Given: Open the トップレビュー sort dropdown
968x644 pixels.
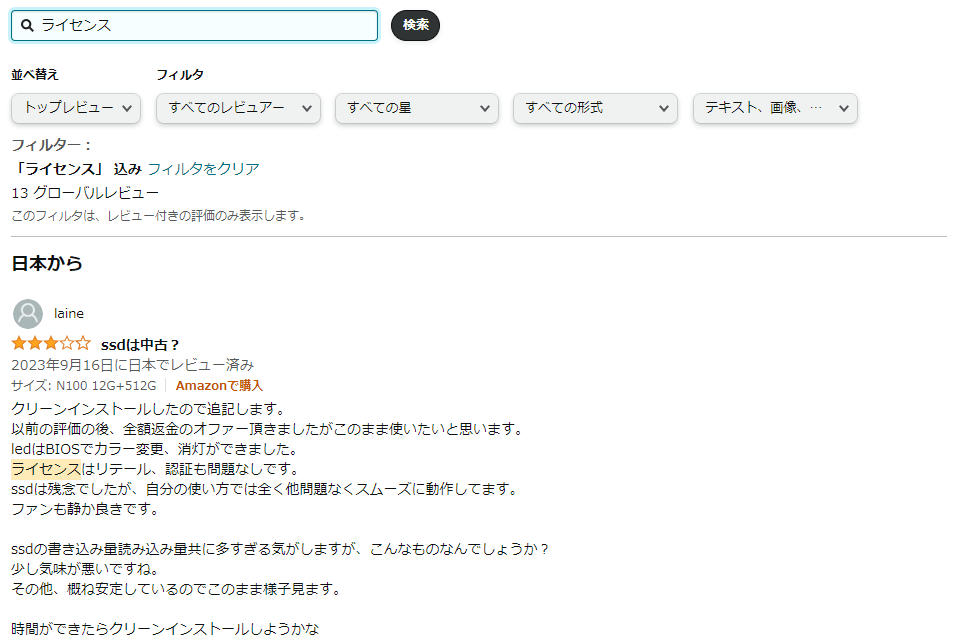Looking at the screenshot, I should coord(76,108).
